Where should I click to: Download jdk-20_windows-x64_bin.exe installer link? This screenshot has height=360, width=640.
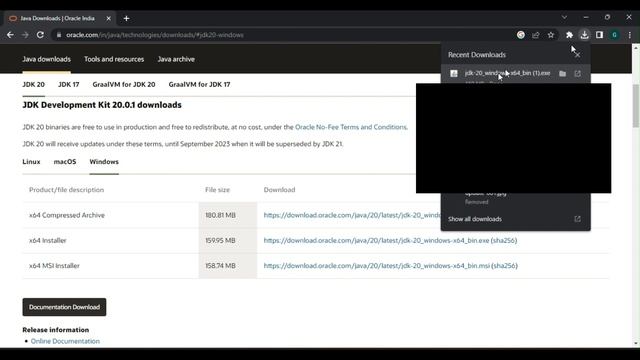tap(376, 240)
